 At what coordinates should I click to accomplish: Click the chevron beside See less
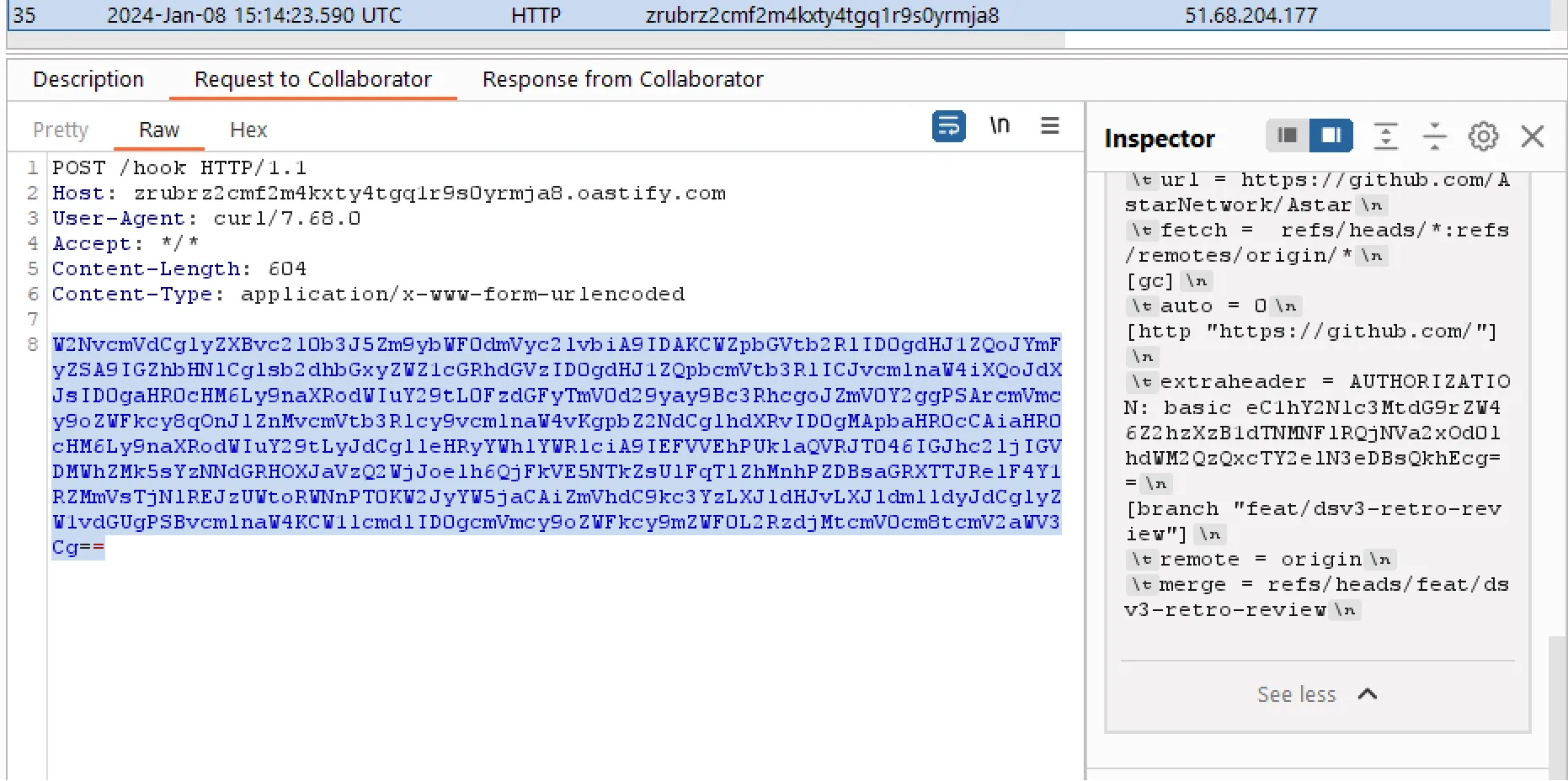pos(1368,694)
